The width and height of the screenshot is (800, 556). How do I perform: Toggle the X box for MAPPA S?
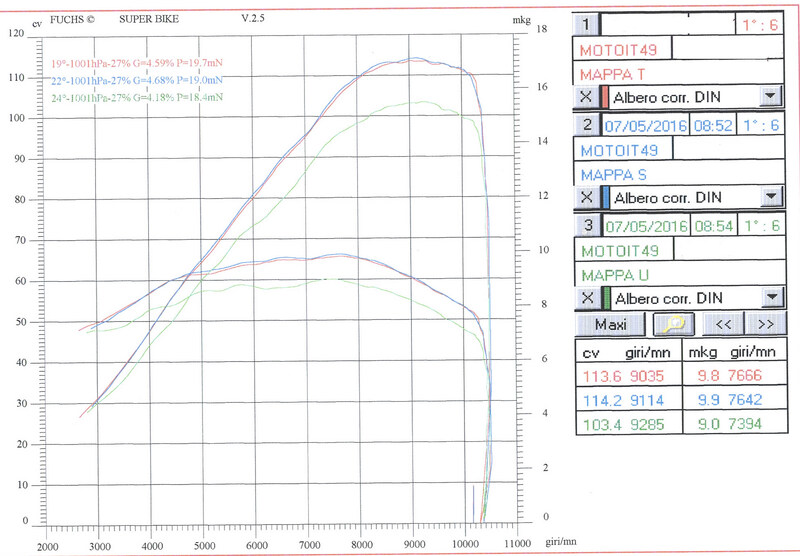tap(585, 197)
